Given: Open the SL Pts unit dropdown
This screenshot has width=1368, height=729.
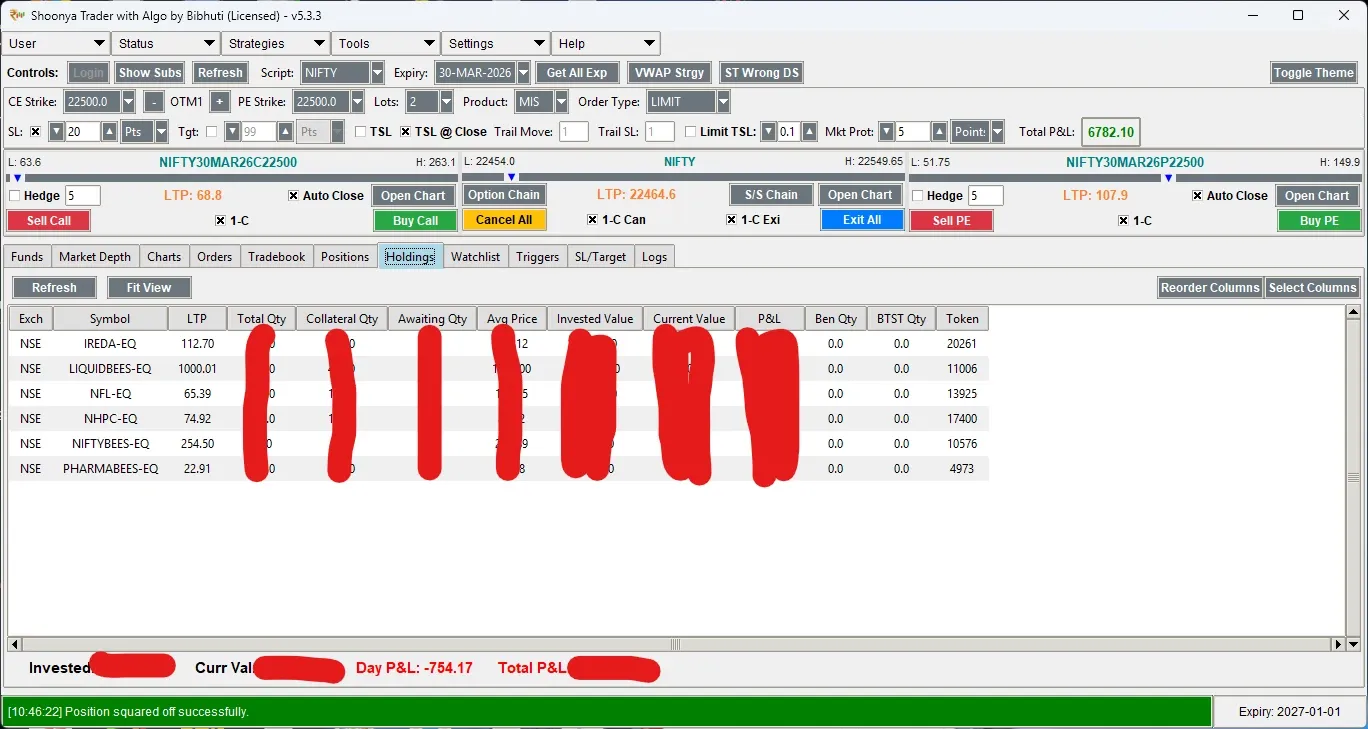Looking at the screenshot, I should tap(161, 132).
